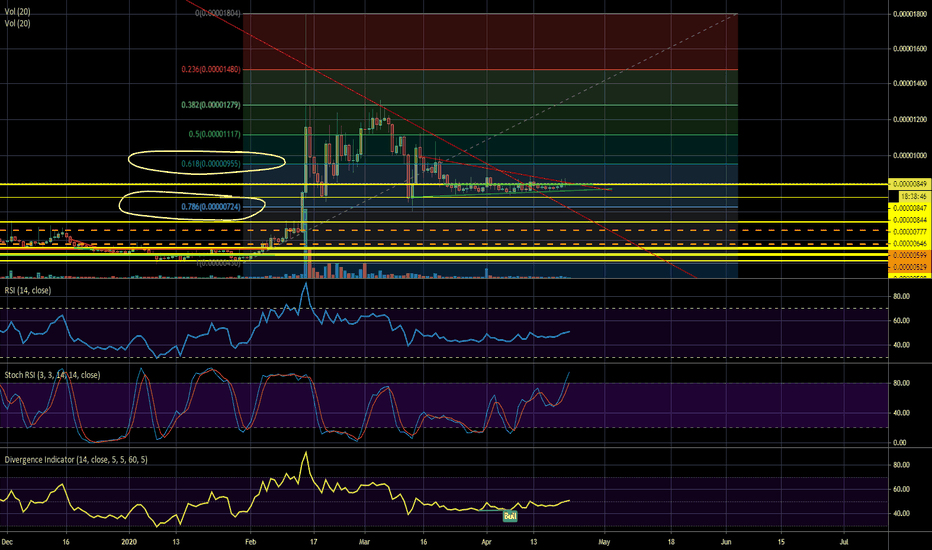The height and width of the screenshot is (550, 932).
Task: Click the price axis label '0.00000844'
Action: tap(909, 220)
